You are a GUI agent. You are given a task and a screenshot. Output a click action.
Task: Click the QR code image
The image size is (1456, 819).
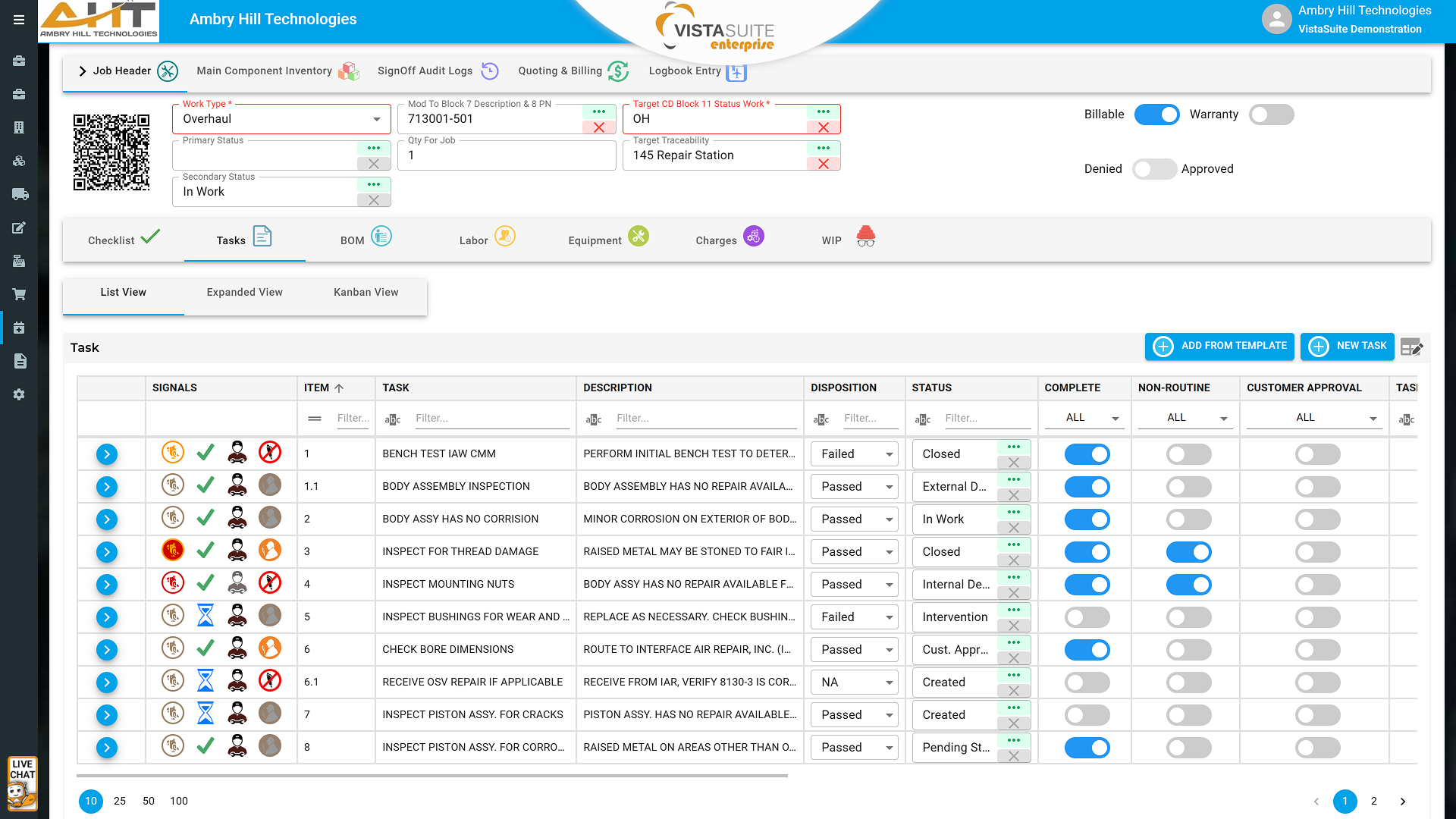(x=111, y=152)
